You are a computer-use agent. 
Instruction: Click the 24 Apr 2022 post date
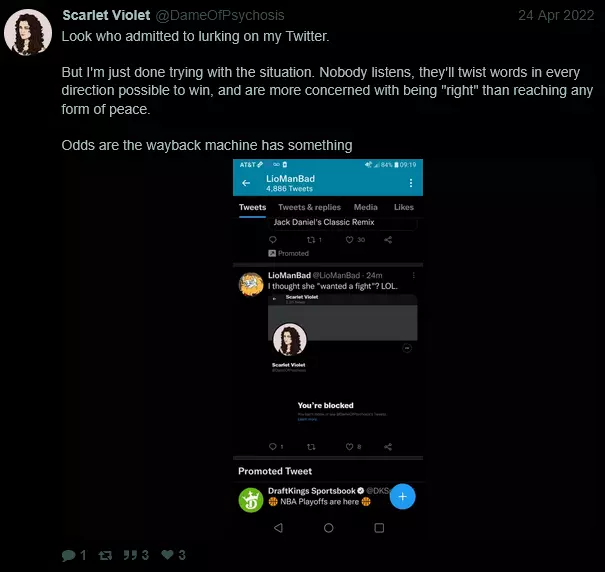click(557, 15)
